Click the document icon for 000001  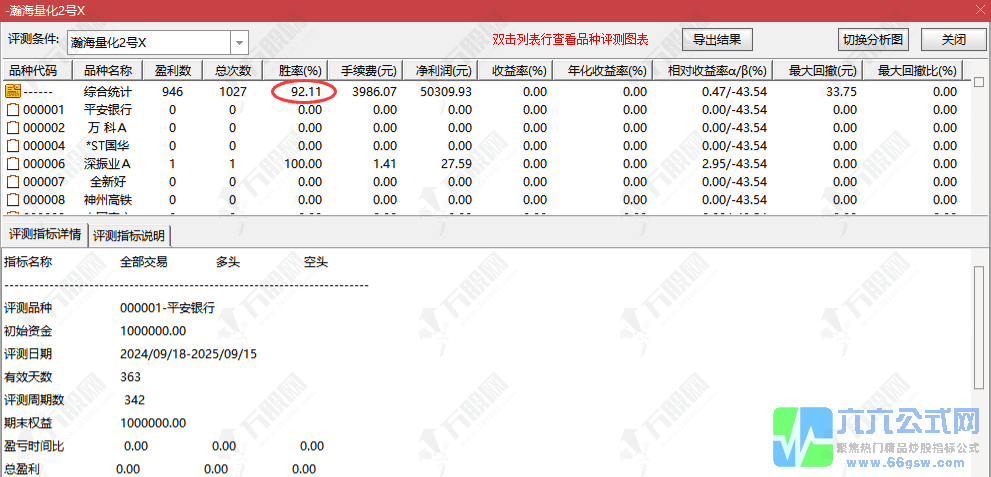pos(13,110)
